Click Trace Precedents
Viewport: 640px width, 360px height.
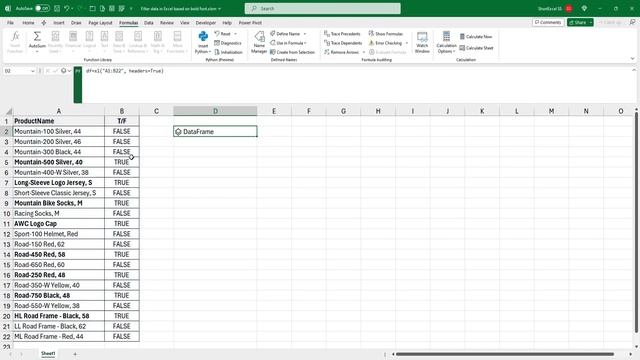coord(342,33)
